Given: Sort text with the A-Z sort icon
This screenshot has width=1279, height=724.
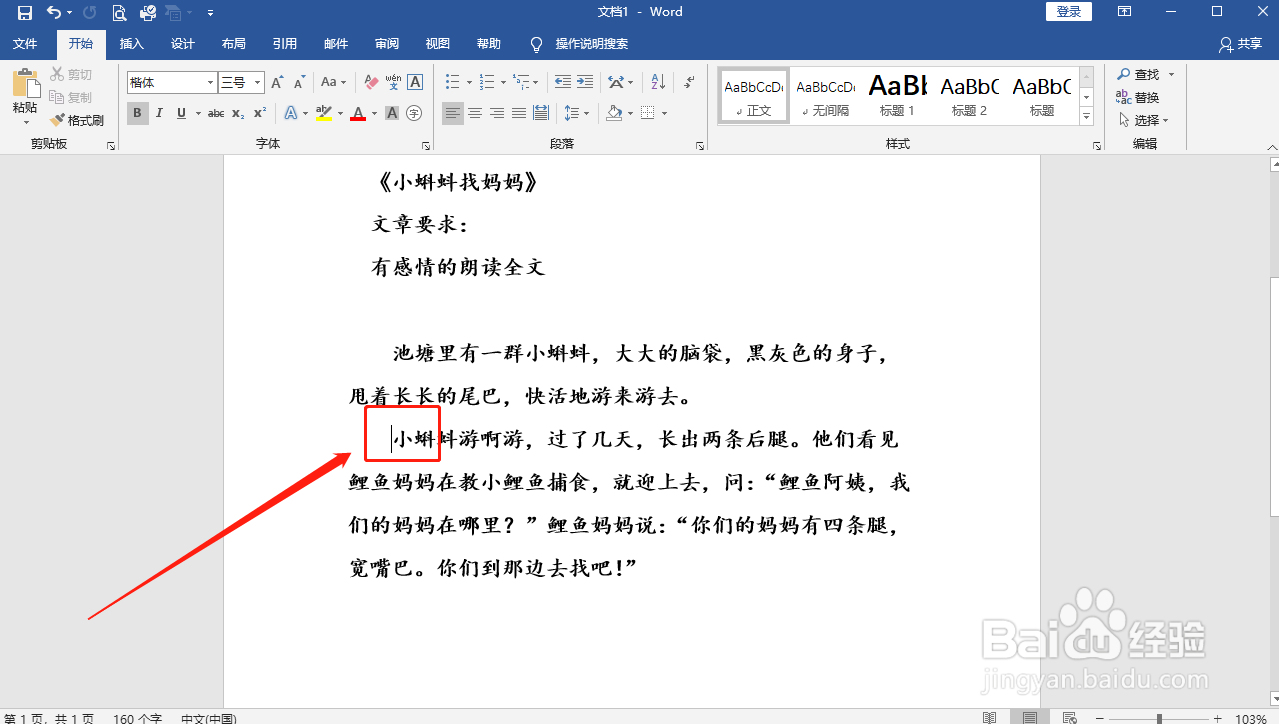Looking at the screenshot, I should tap(658, 82).
